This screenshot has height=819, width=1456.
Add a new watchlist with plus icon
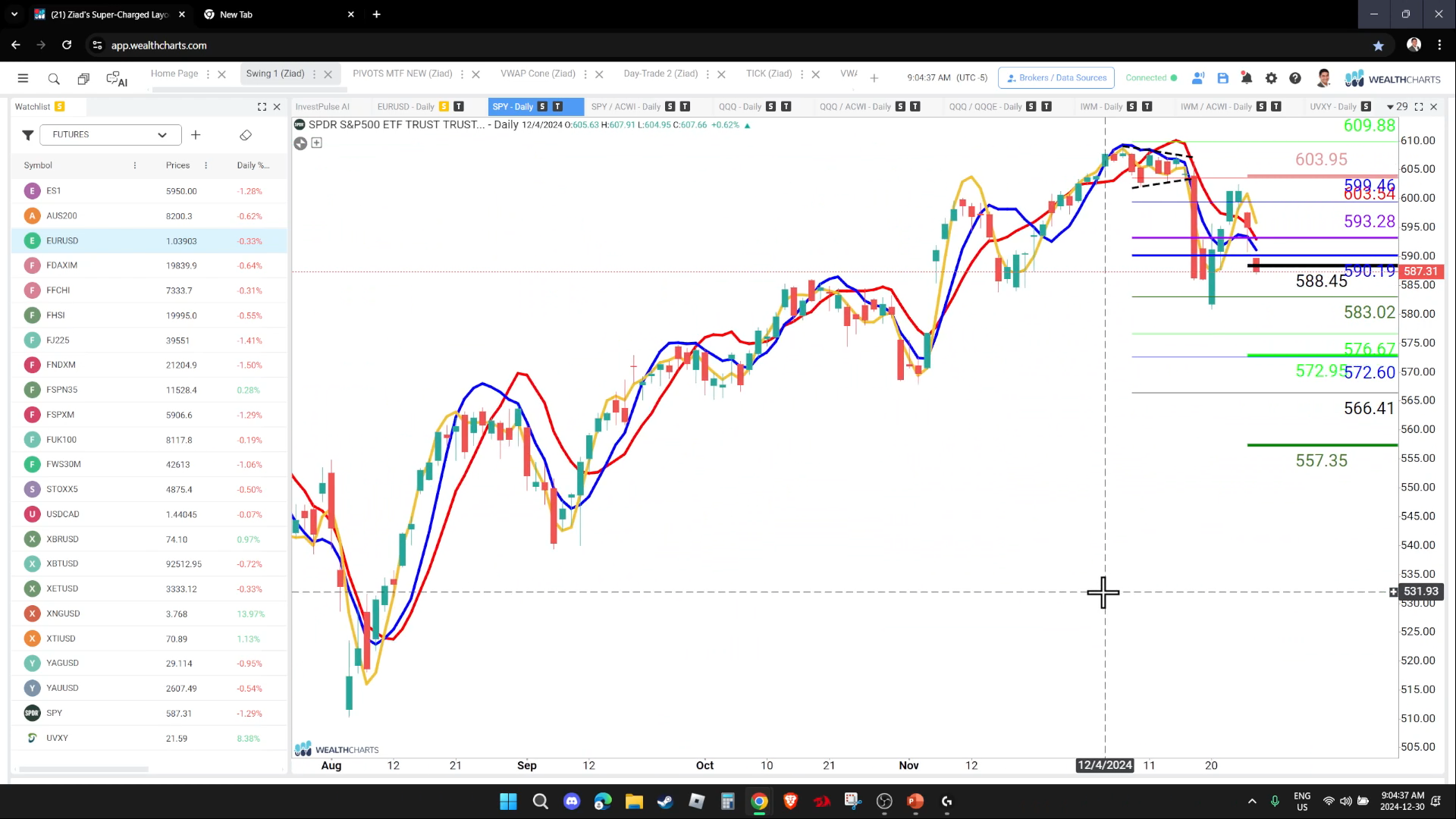[x=196, y=135]
